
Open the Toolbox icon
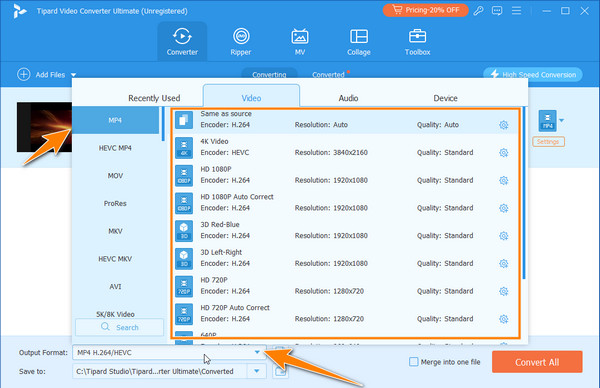coord(417,41)
